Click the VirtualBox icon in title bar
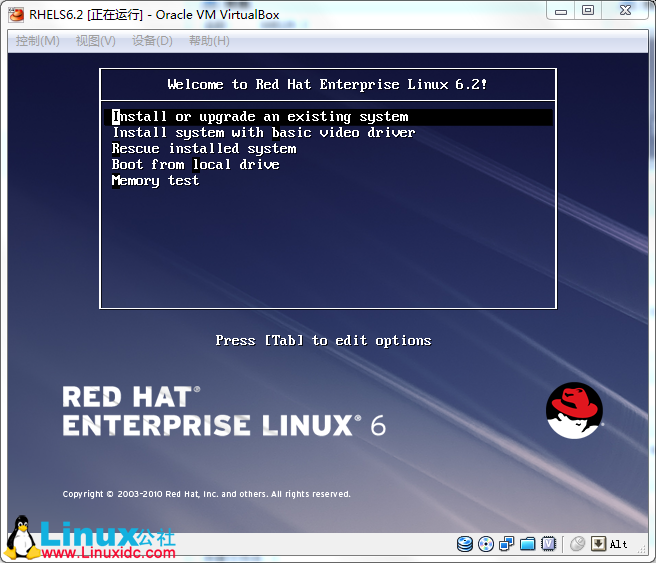 [x=16, y=15]
